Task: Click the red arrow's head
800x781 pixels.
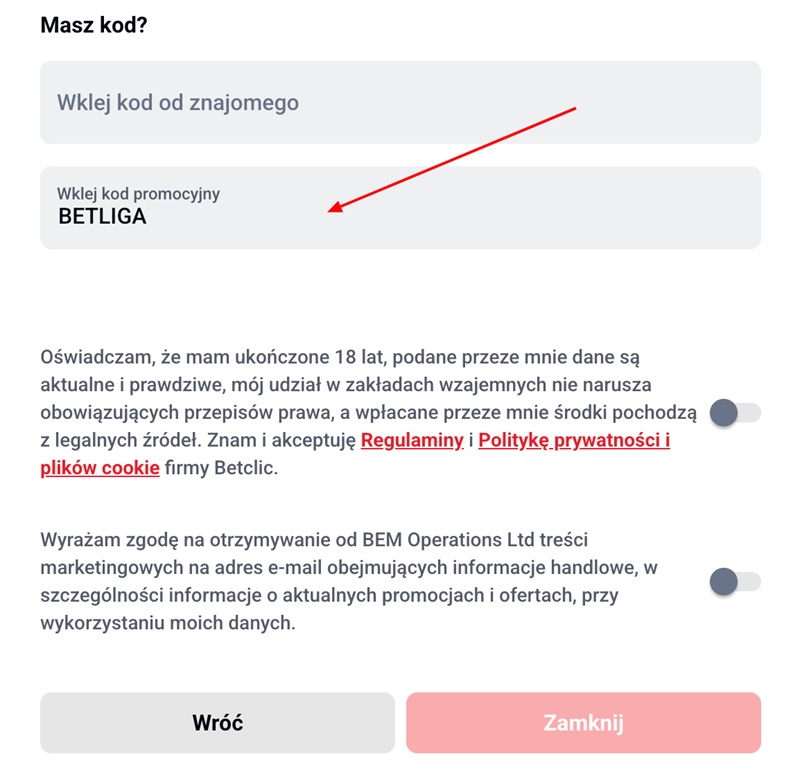Action: [x=334, y=210]
